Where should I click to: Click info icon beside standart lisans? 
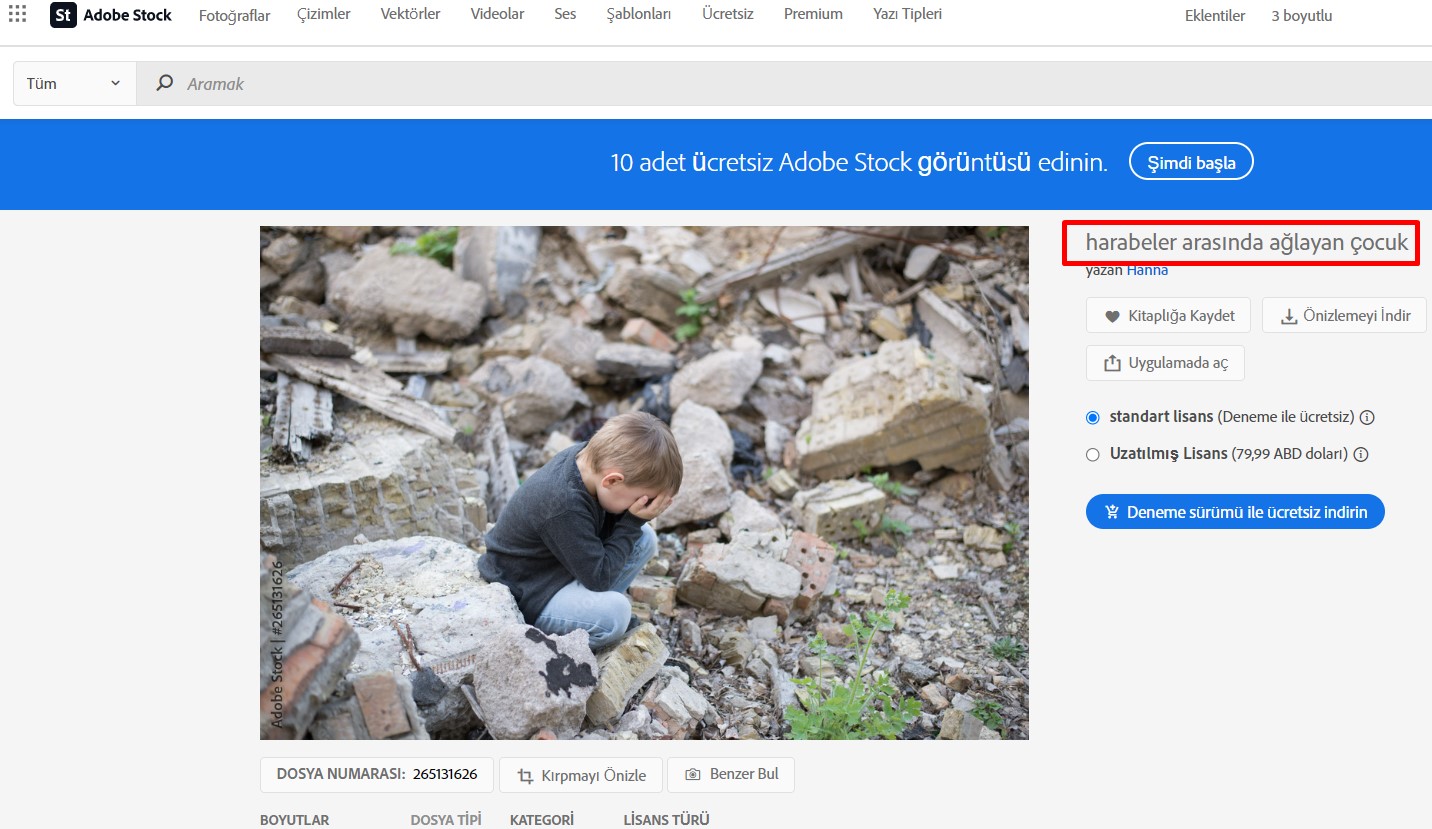[x=1367, y=417]
